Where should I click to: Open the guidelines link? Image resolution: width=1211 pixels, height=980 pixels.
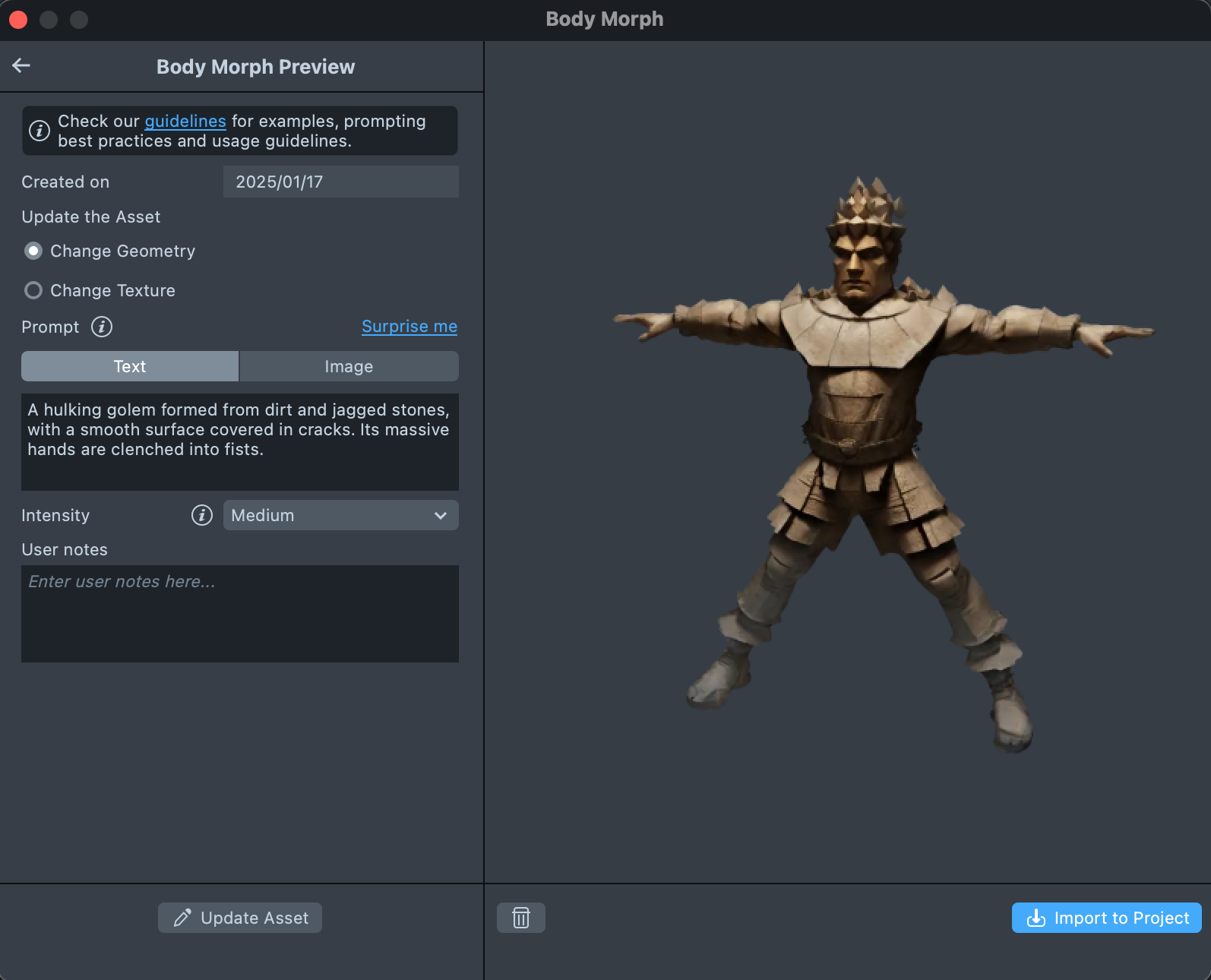point(185,121)
